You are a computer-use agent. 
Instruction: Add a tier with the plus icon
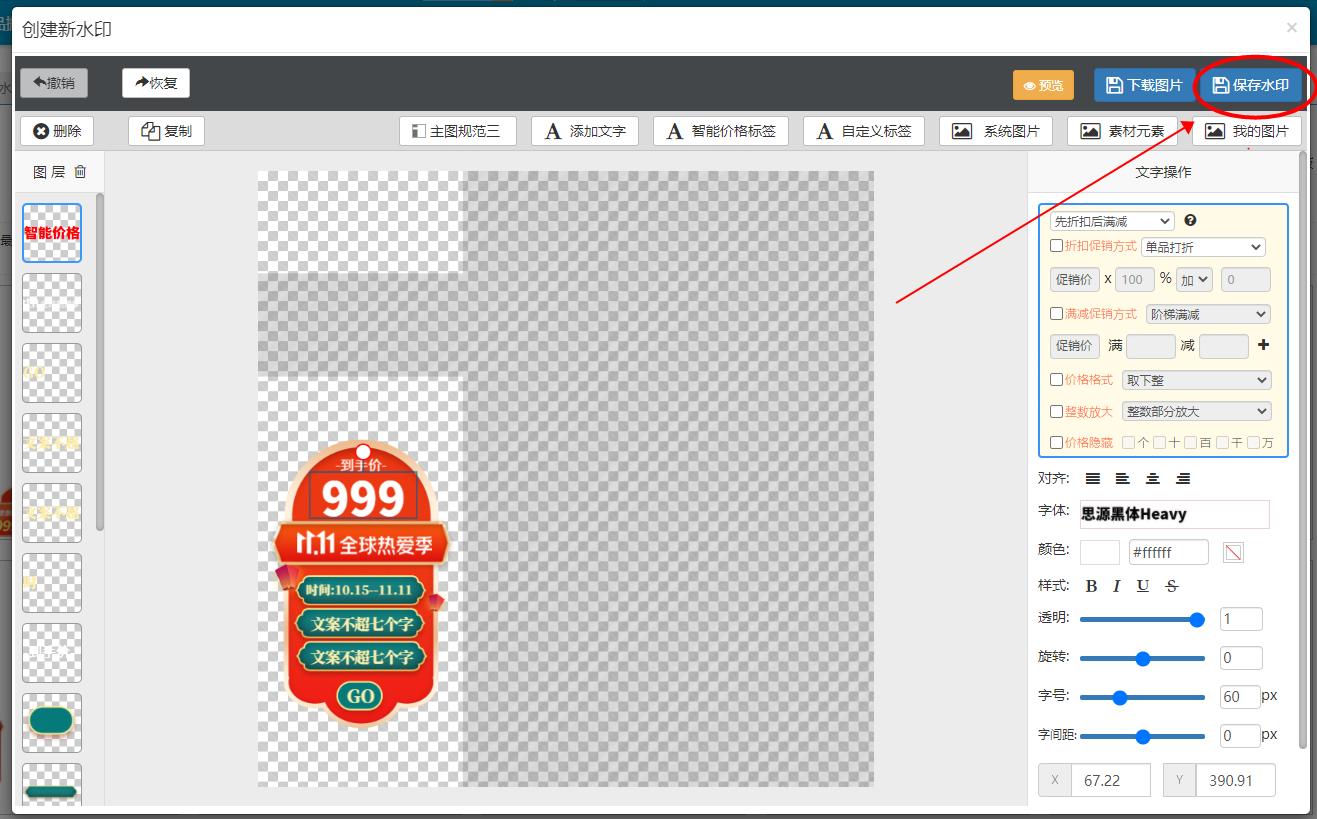click(1263, 345)
